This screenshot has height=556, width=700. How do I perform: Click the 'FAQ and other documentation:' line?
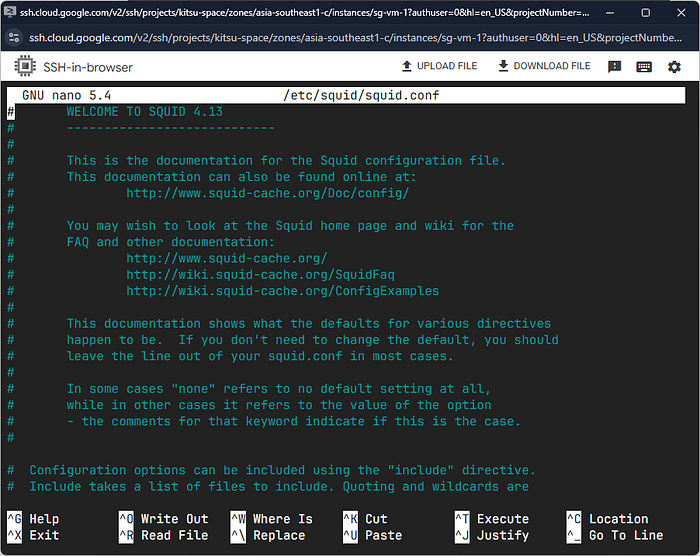coord(171,242)
